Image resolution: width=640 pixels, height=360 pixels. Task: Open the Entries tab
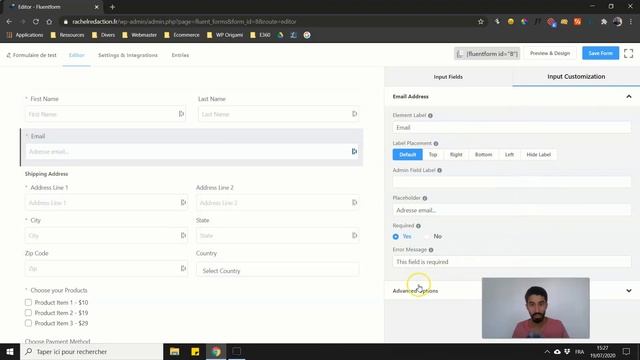(180, 55)
